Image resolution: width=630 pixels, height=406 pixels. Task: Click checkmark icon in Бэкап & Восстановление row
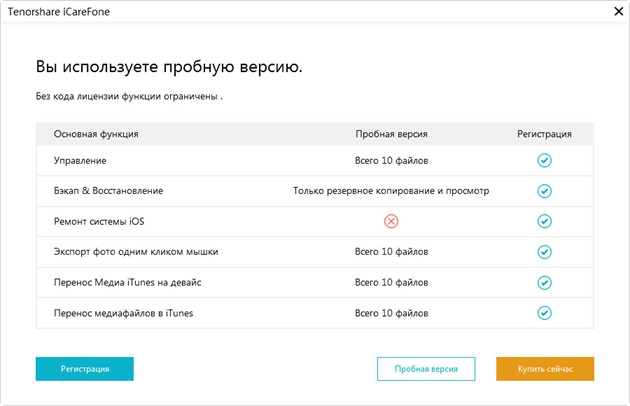pyautogui.click(x=544, y=191)
